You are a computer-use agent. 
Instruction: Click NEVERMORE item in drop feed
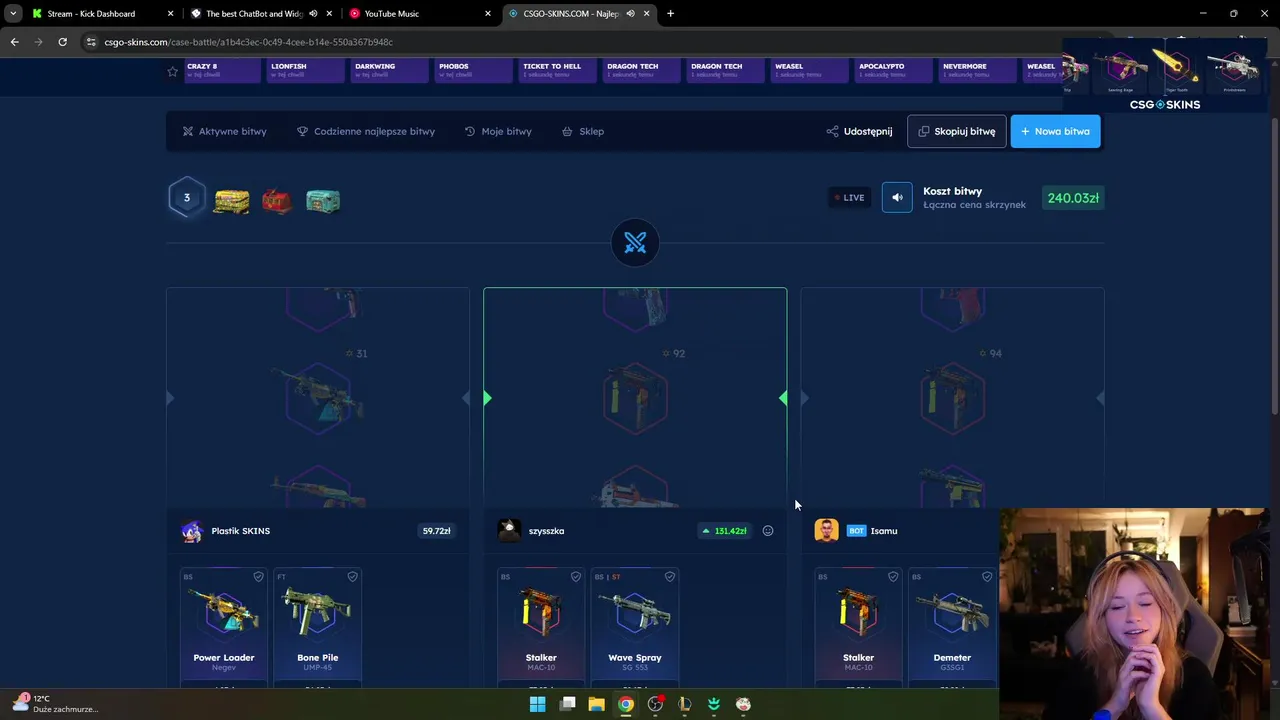point(977,71)
